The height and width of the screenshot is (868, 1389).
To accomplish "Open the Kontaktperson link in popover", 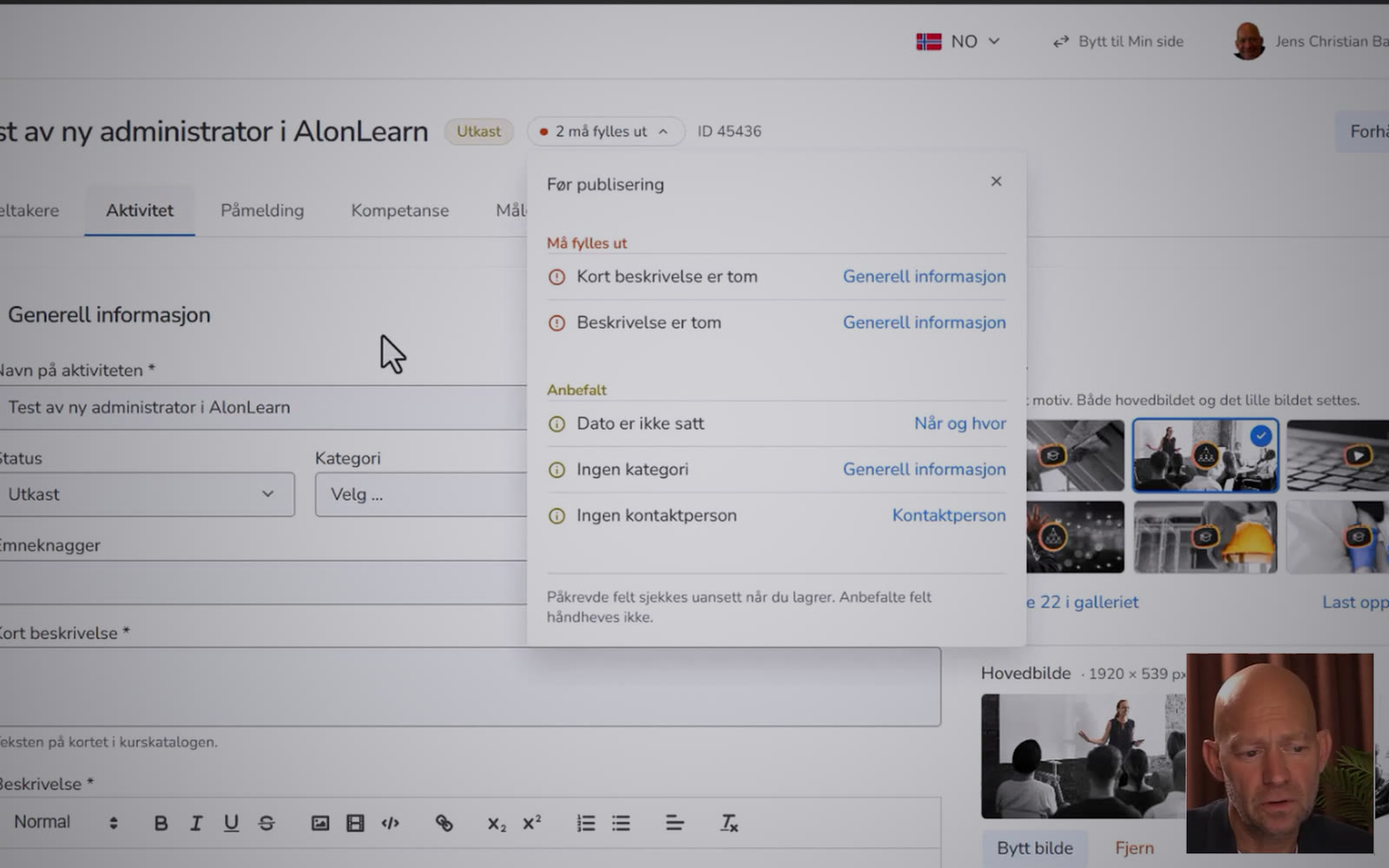I will coord(949,516).
